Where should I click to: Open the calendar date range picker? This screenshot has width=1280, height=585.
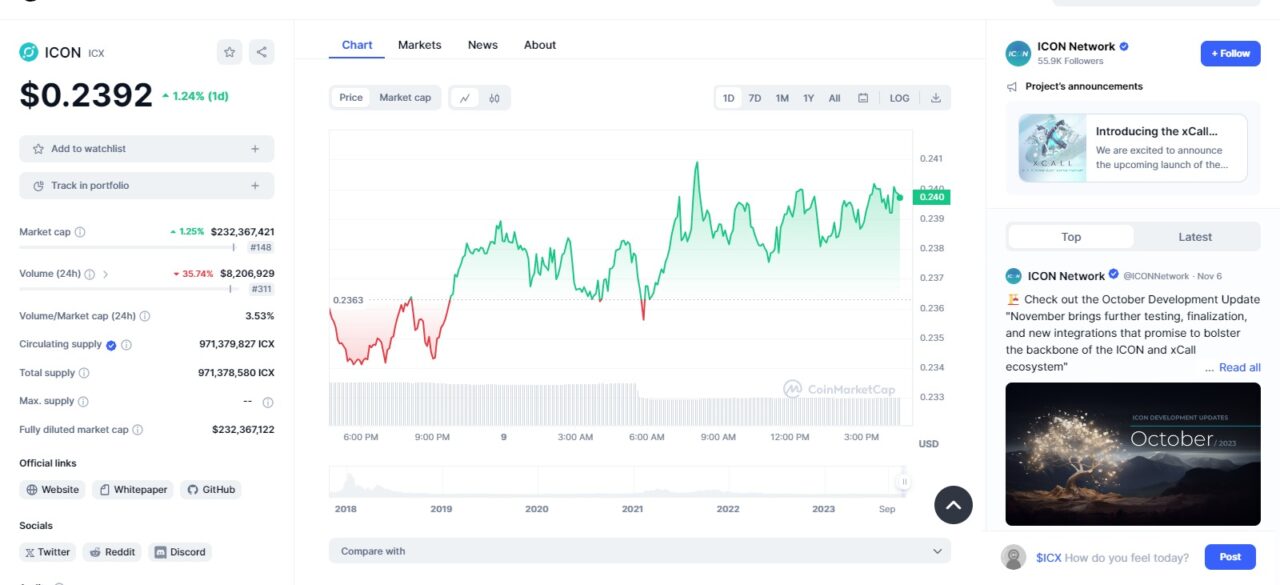[x=863, y=98]
